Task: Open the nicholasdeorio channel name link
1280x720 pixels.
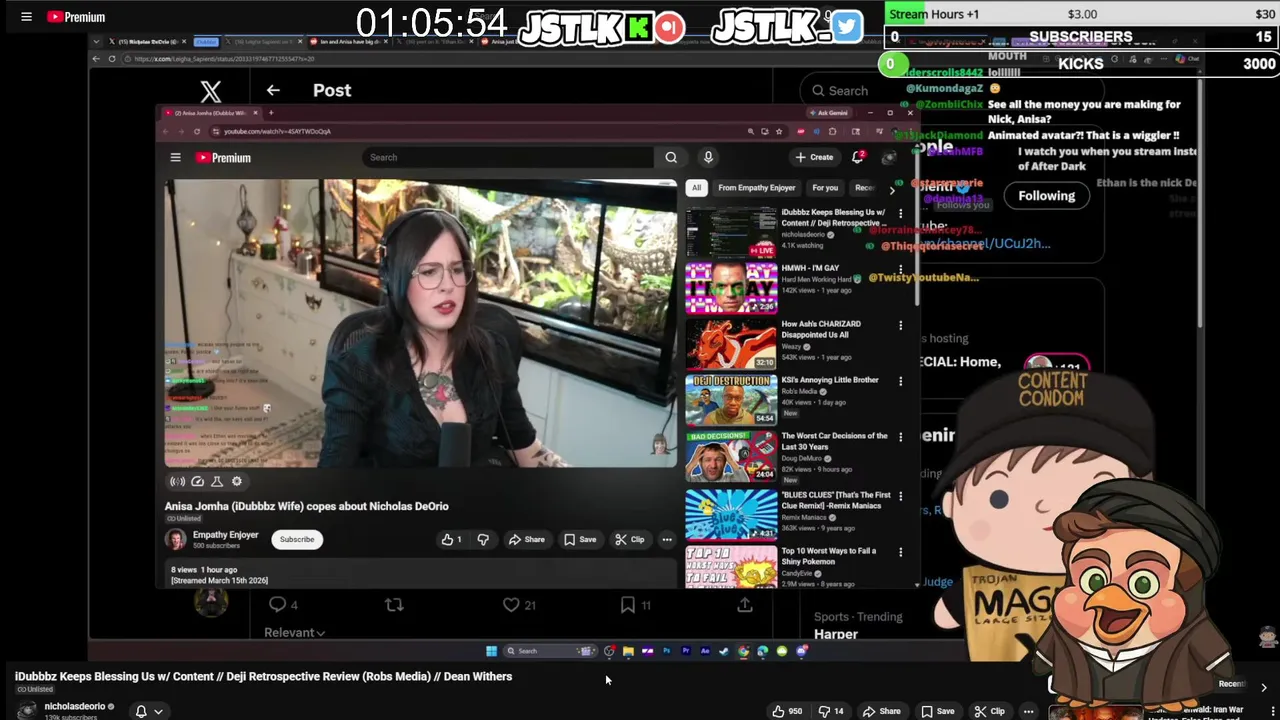Action: (74, 706)
